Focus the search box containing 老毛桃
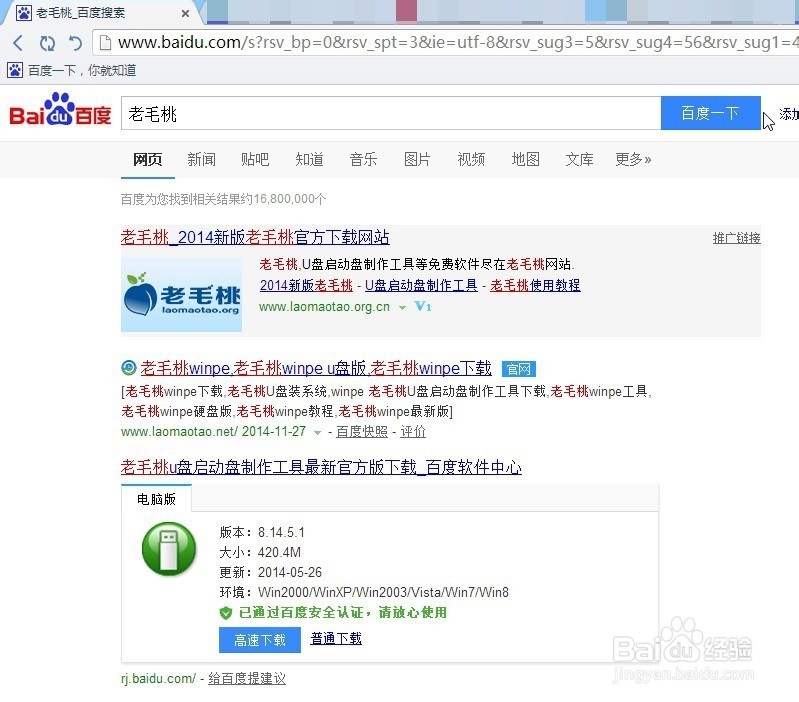 391,113
